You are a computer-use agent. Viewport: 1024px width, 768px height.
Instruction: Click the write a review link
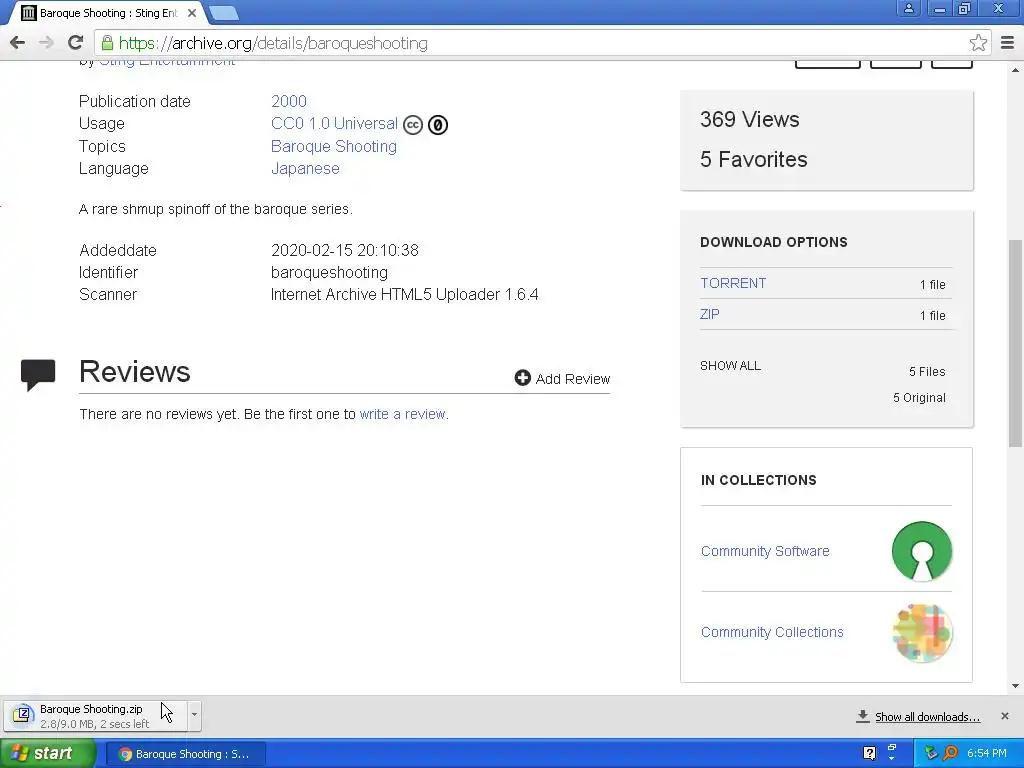click(x=404, y=414)
